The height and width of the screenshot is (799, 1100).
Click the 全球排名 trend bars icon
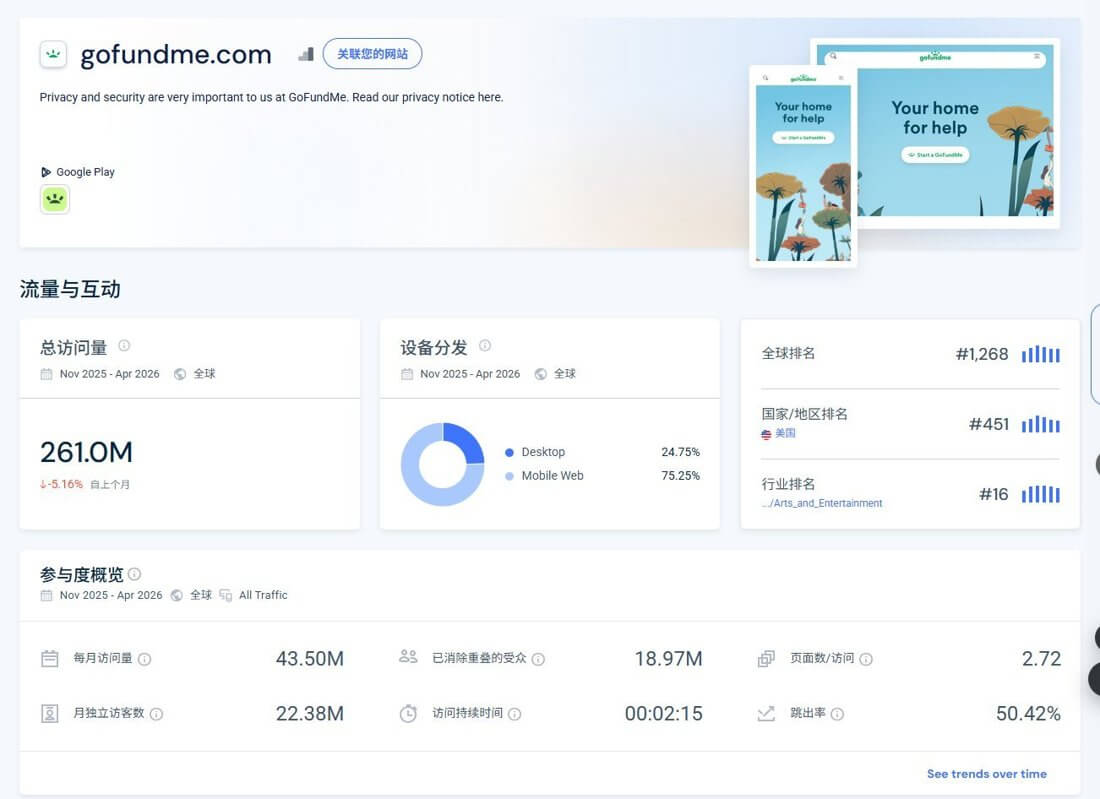click(x=1041, y=354)
